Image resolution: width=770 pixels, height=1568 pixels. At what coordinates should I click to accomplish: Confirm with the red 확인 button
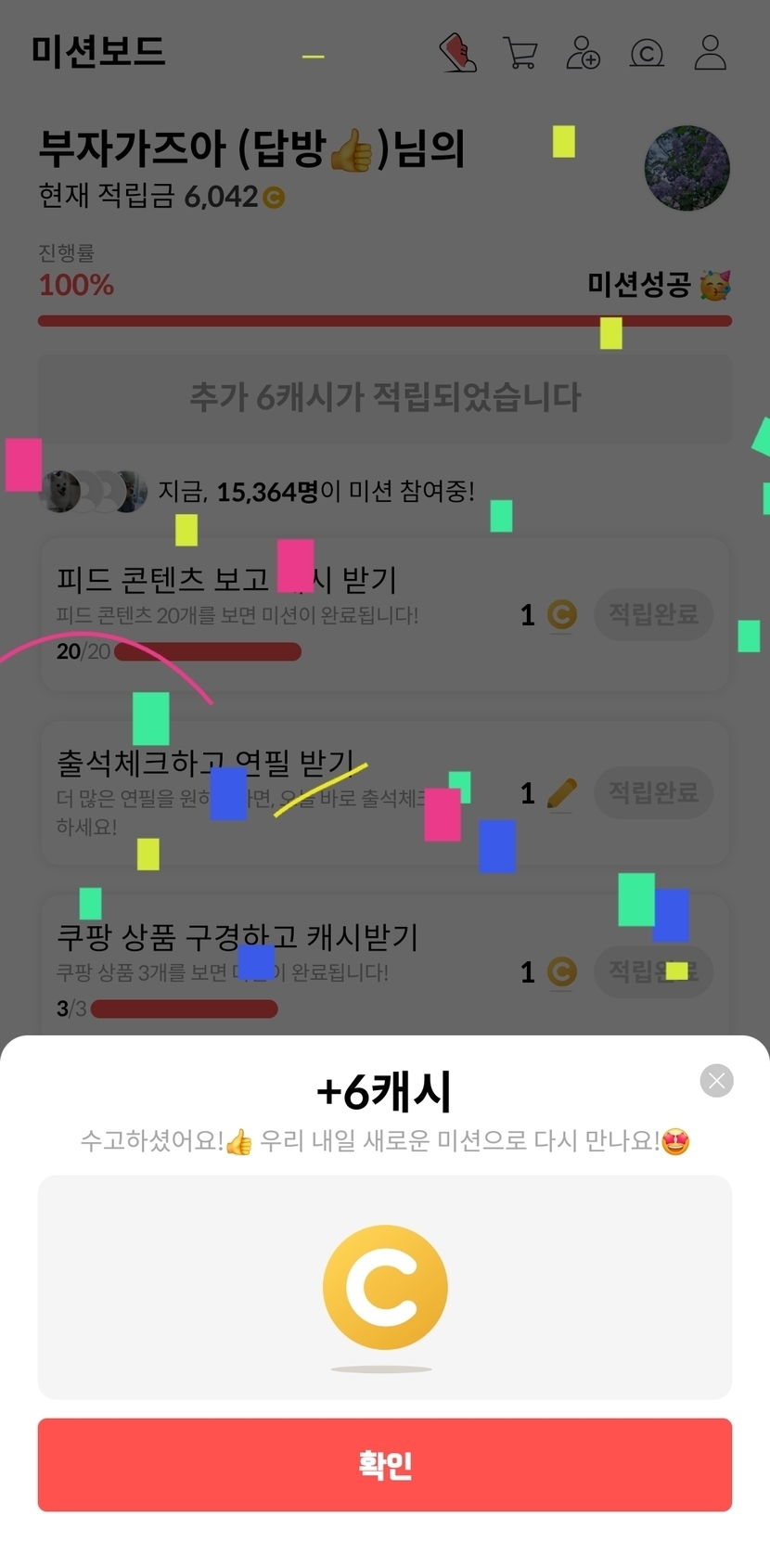pos(385,1465)
